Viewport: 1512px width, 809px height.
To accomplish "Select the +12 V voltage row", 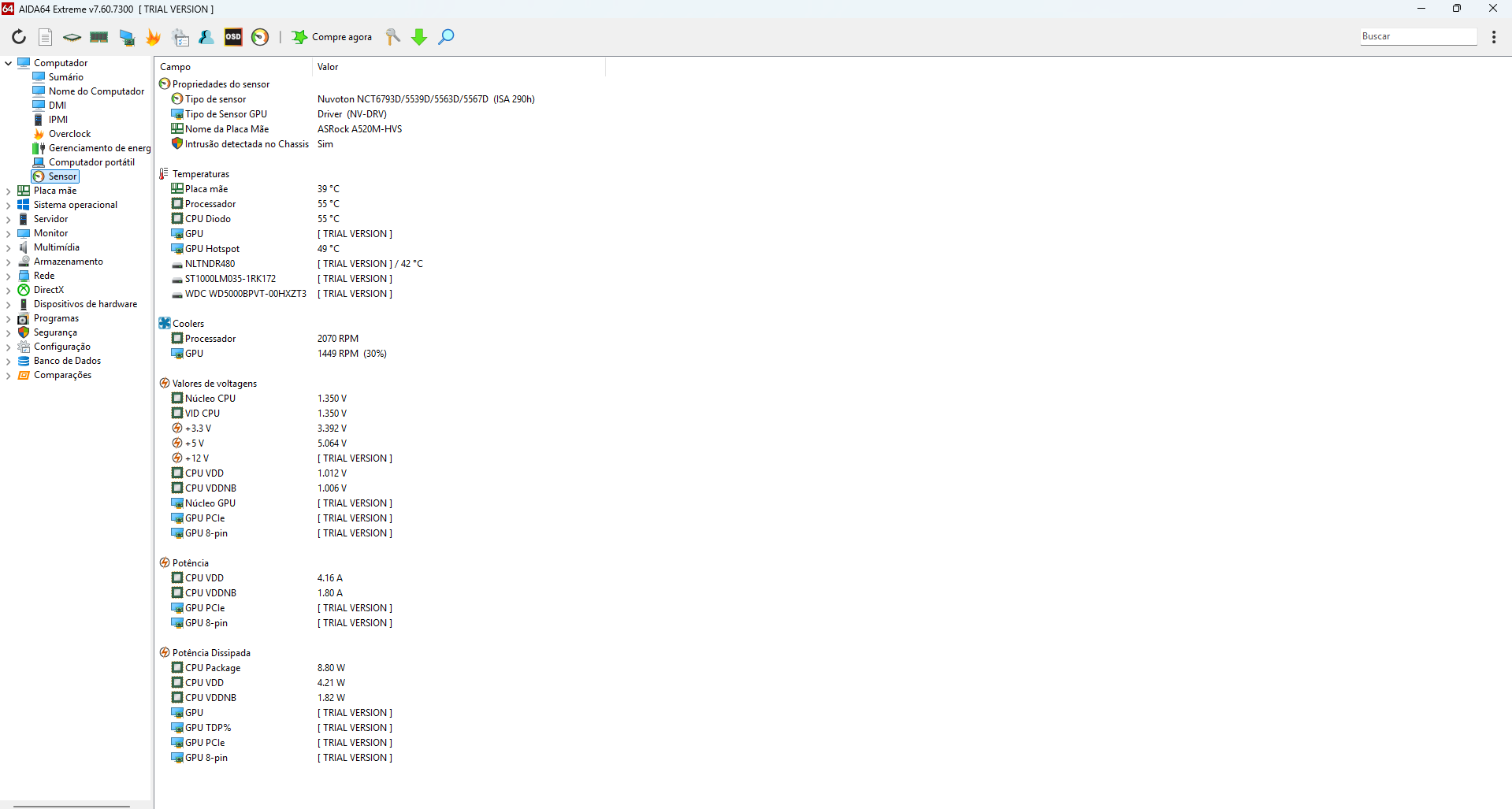I will pyautogui.click(x=281, y=458).
